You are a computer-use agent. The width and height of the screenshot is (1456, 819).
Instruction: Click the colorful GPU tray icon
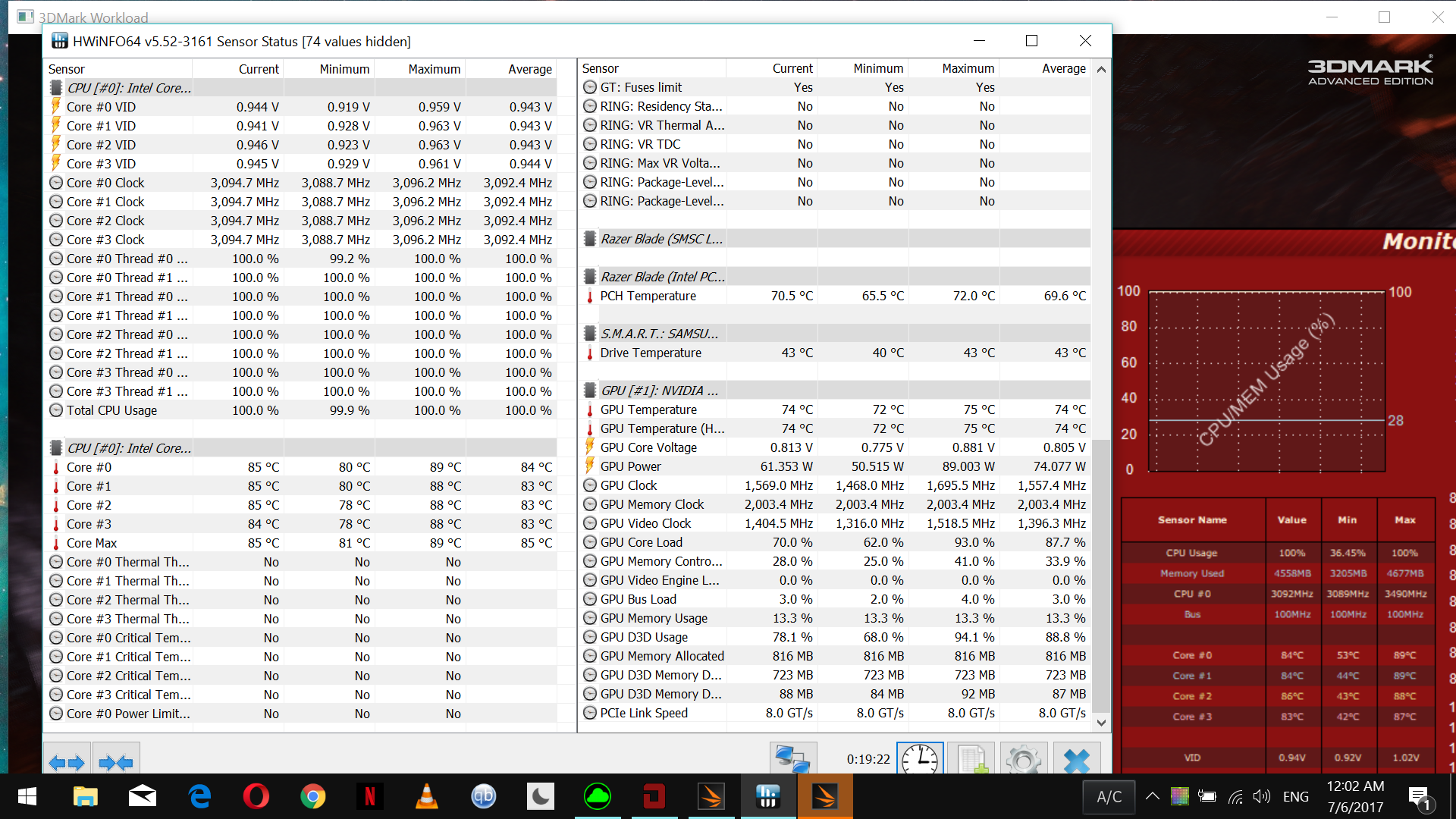(1179, 796)
